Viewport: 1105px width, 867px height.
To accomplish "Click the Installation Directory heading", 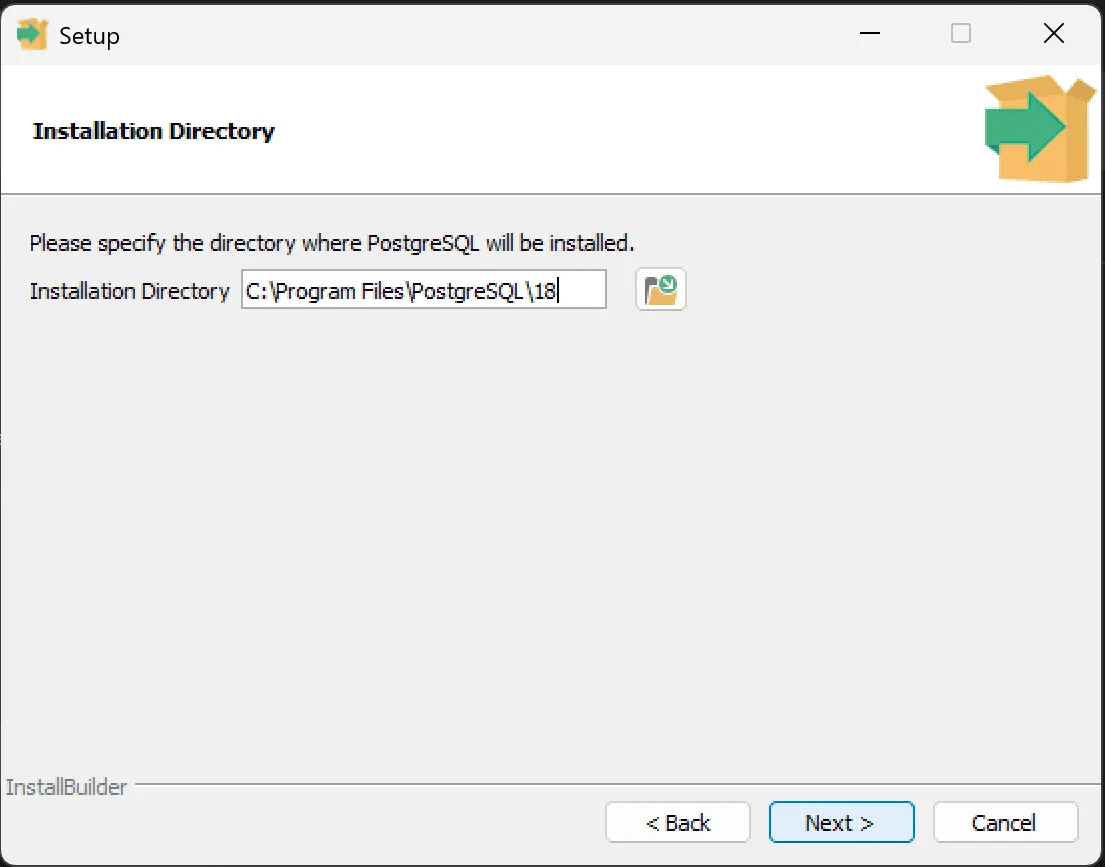I will 153,131.
